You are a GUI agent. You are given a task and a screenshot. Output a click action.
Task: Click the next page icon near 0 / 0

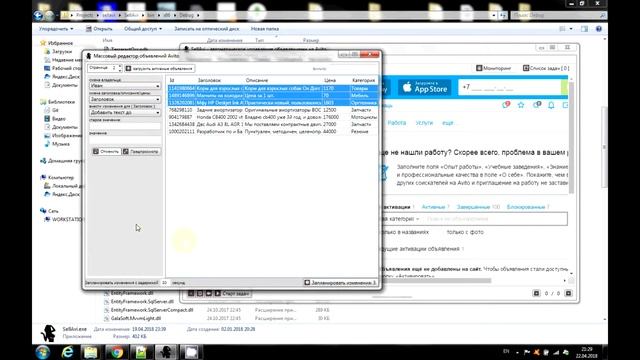pyautogui.click(x=568, y=293)
